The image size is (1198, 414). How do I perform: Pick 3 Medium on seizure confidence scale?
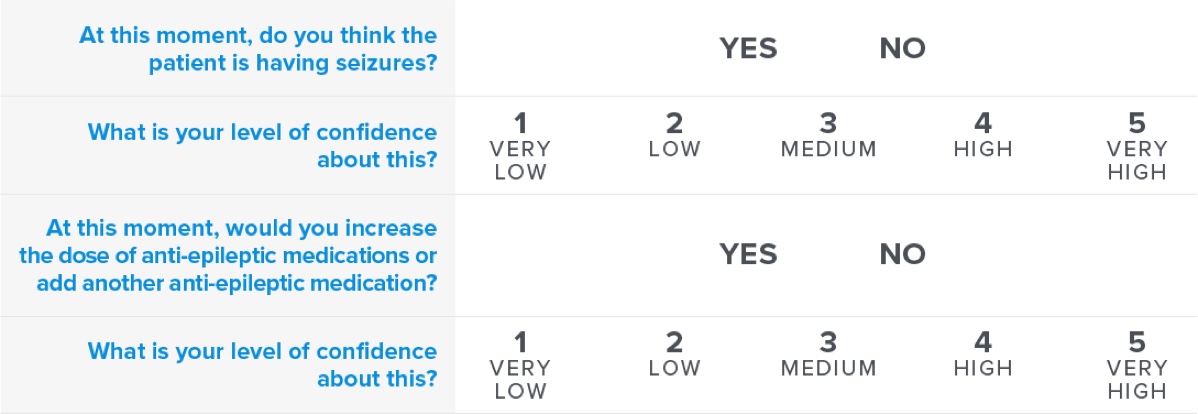[828, 135]
